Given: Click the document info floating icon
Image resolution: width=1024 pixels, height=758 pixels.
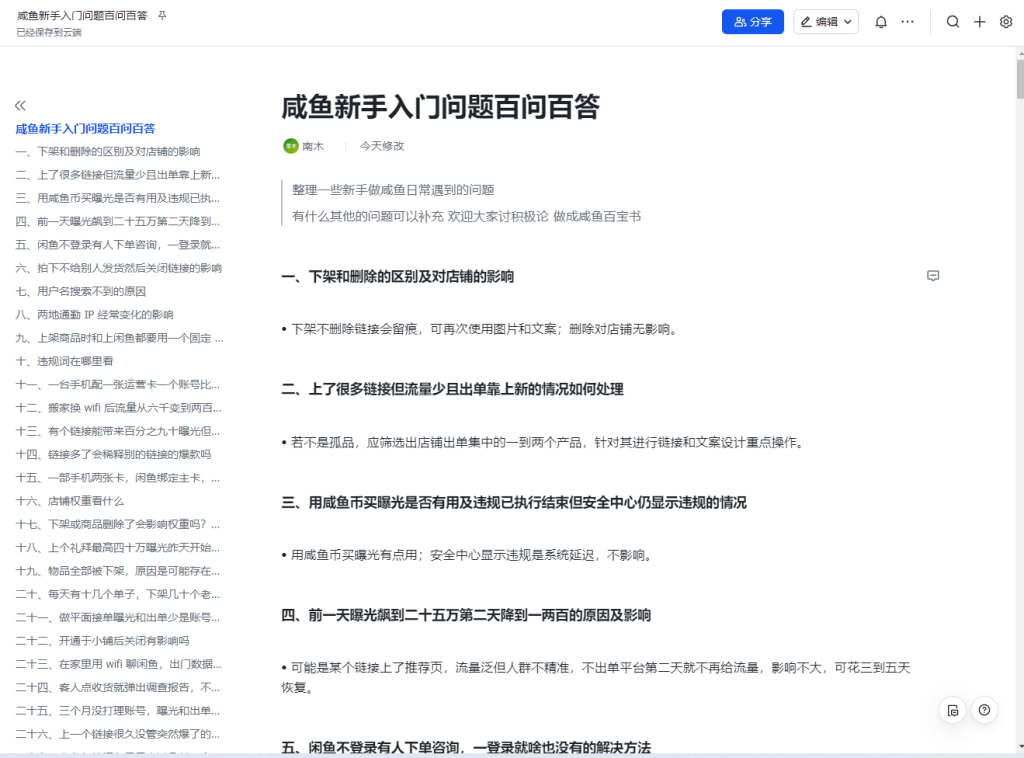Looking at the screenshot, I should click(x=953, y=710).
